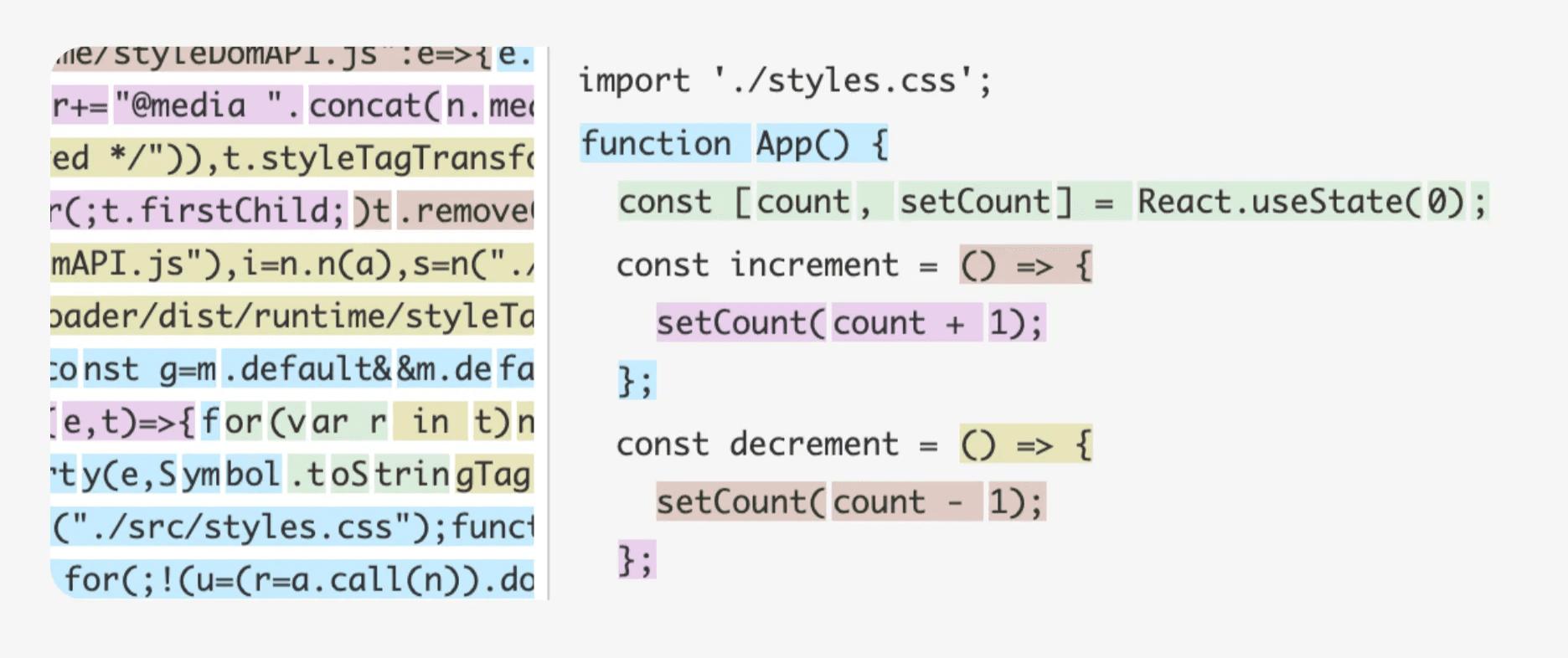Click the 'for(;!(u=(r=a.call(n)).do' line
The image size is (1568, 658).
(x=292, y=579)
